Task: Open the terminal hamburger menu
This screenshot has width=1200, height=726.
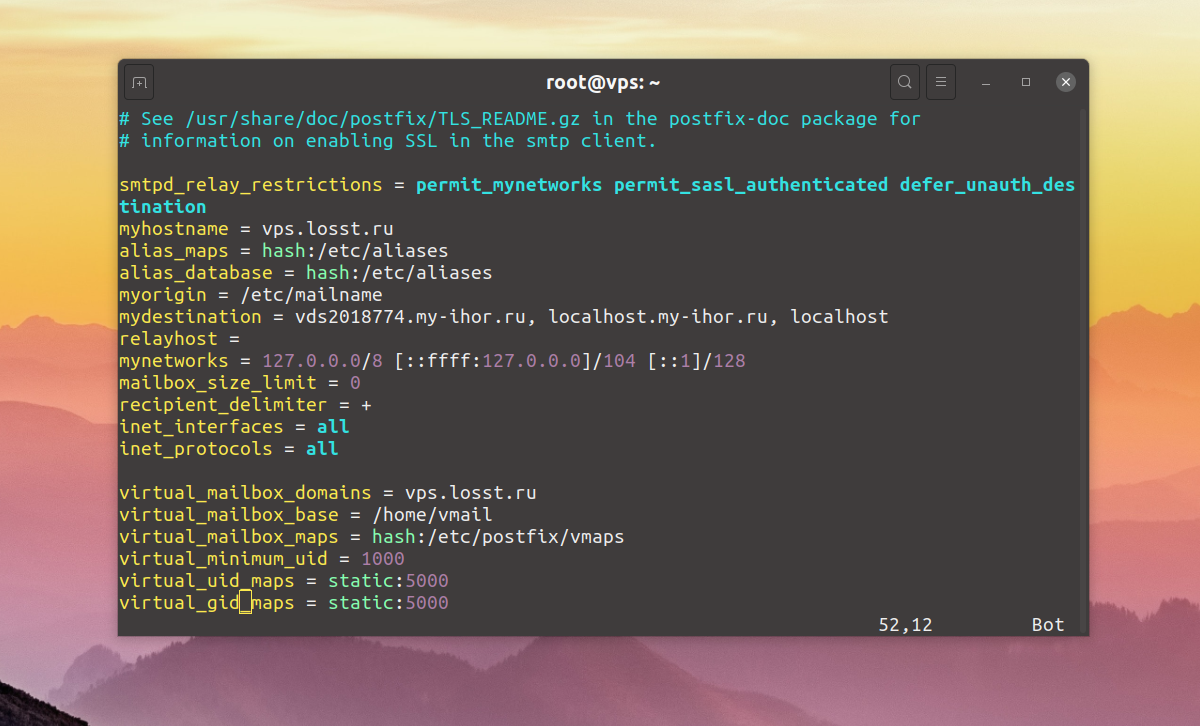Action: point(940,82)
